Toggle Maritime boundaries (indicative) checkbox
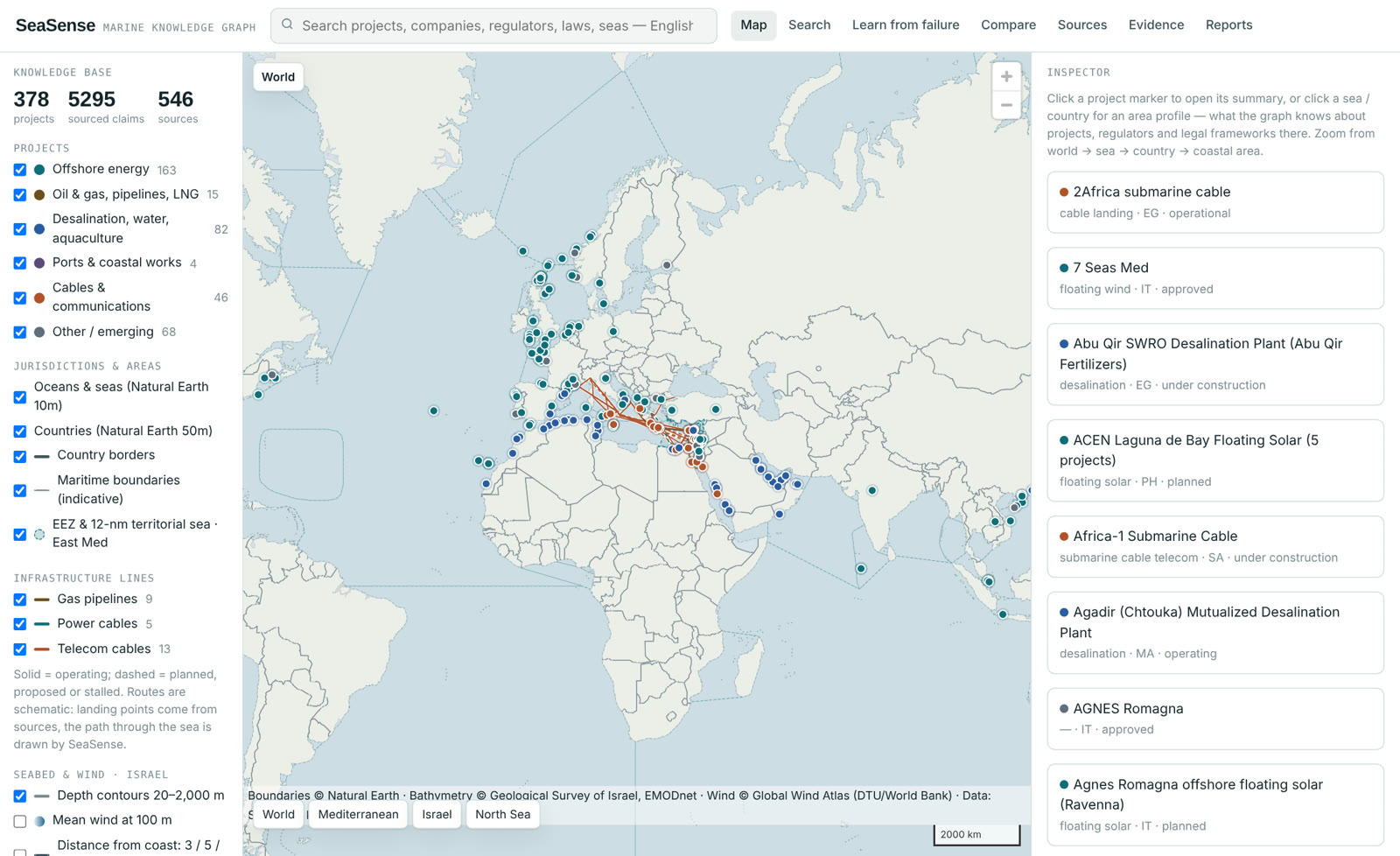 click(20, 490)
